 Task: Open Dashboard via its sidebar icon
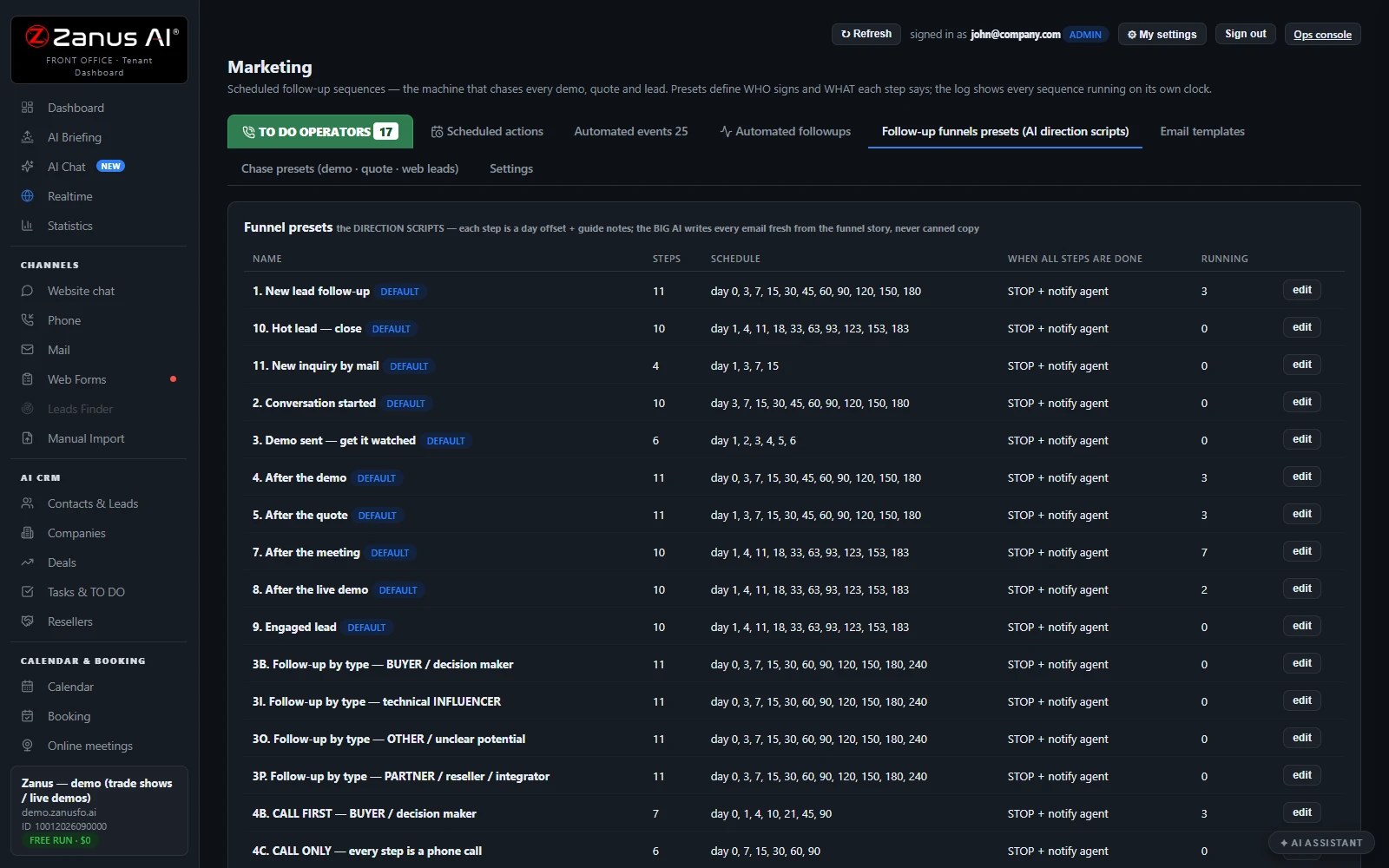click(x=27, y=108)
